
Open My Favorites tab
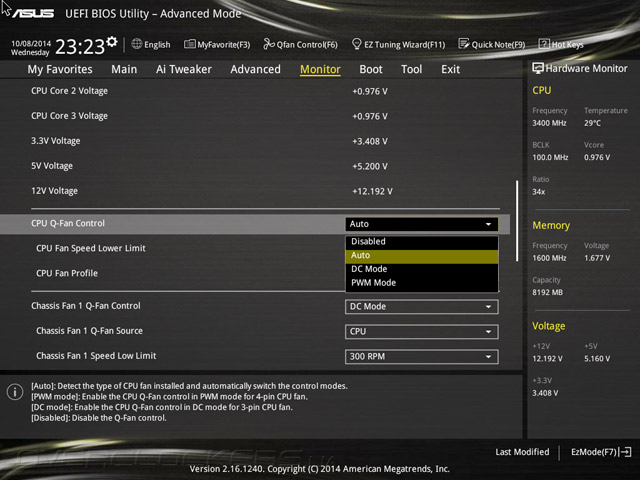[x=60, y=69]
